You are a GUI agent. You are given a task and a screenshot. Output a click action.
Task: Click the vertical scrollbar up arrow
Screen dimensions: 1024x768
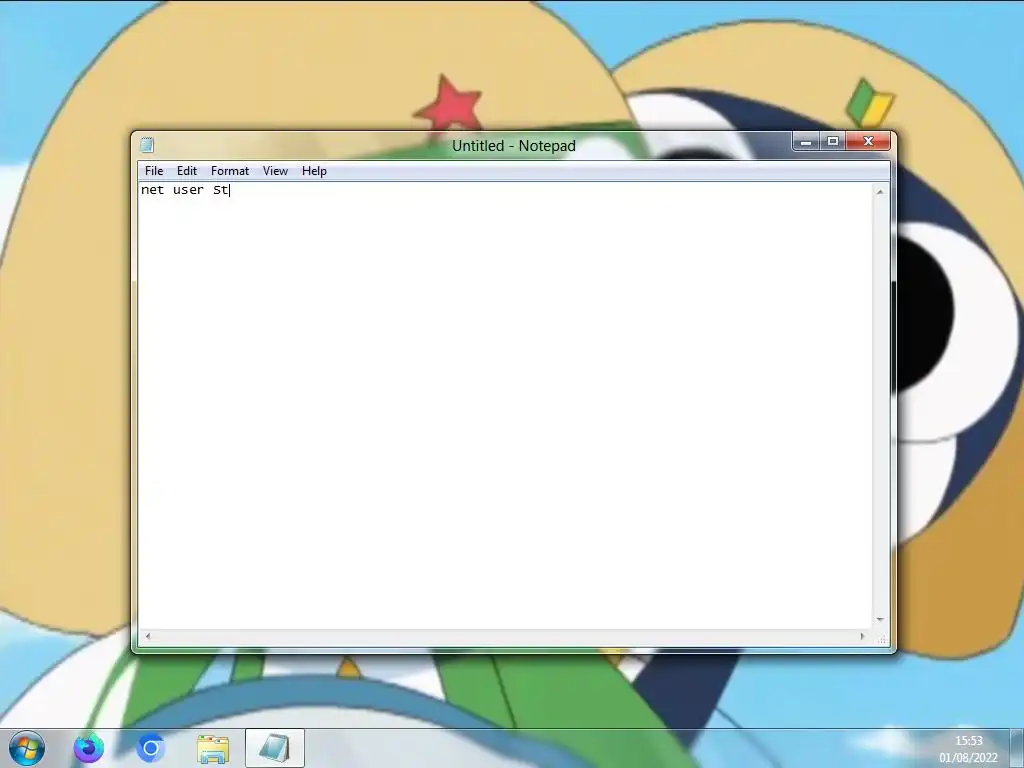point(880,191)
